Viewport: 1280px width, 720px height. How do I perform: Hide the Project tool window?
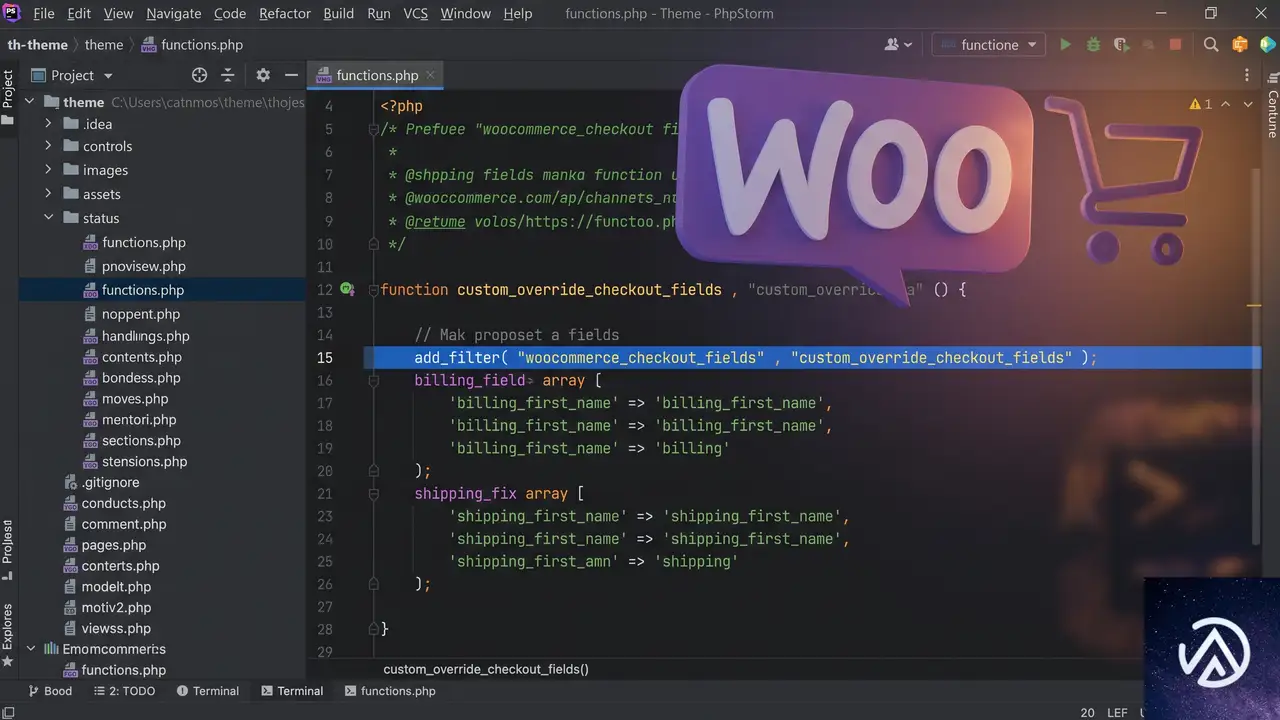[x=291, y=75]
